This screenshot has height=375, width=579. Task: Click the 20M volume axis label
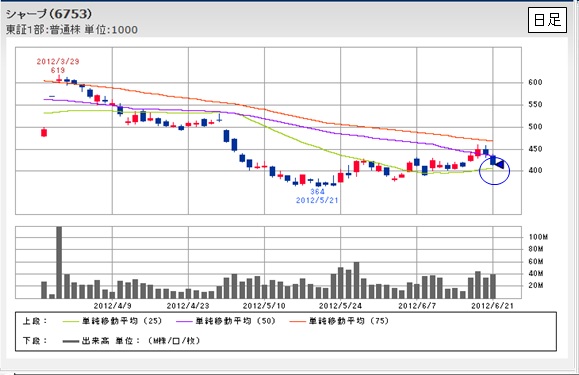[536, 285]
